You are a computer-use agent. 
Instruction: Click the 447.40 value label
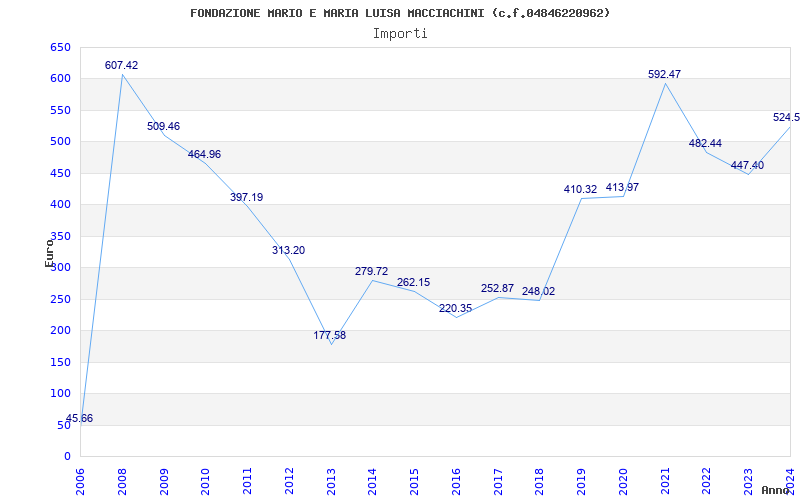click(x=747, y=166)
